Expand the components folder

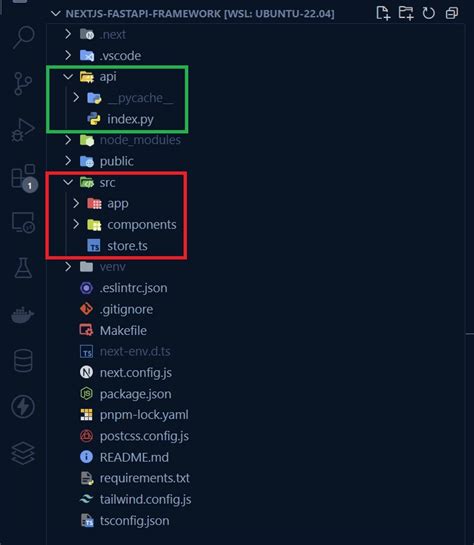[76, 224]
